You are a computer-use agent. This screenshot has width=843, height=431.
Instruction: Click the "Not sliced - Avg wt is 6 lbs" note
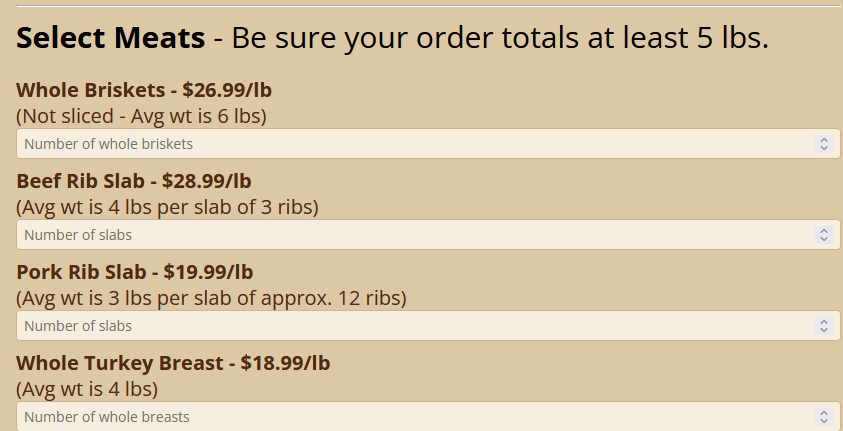pyautogui.click(x=141, y=115)
